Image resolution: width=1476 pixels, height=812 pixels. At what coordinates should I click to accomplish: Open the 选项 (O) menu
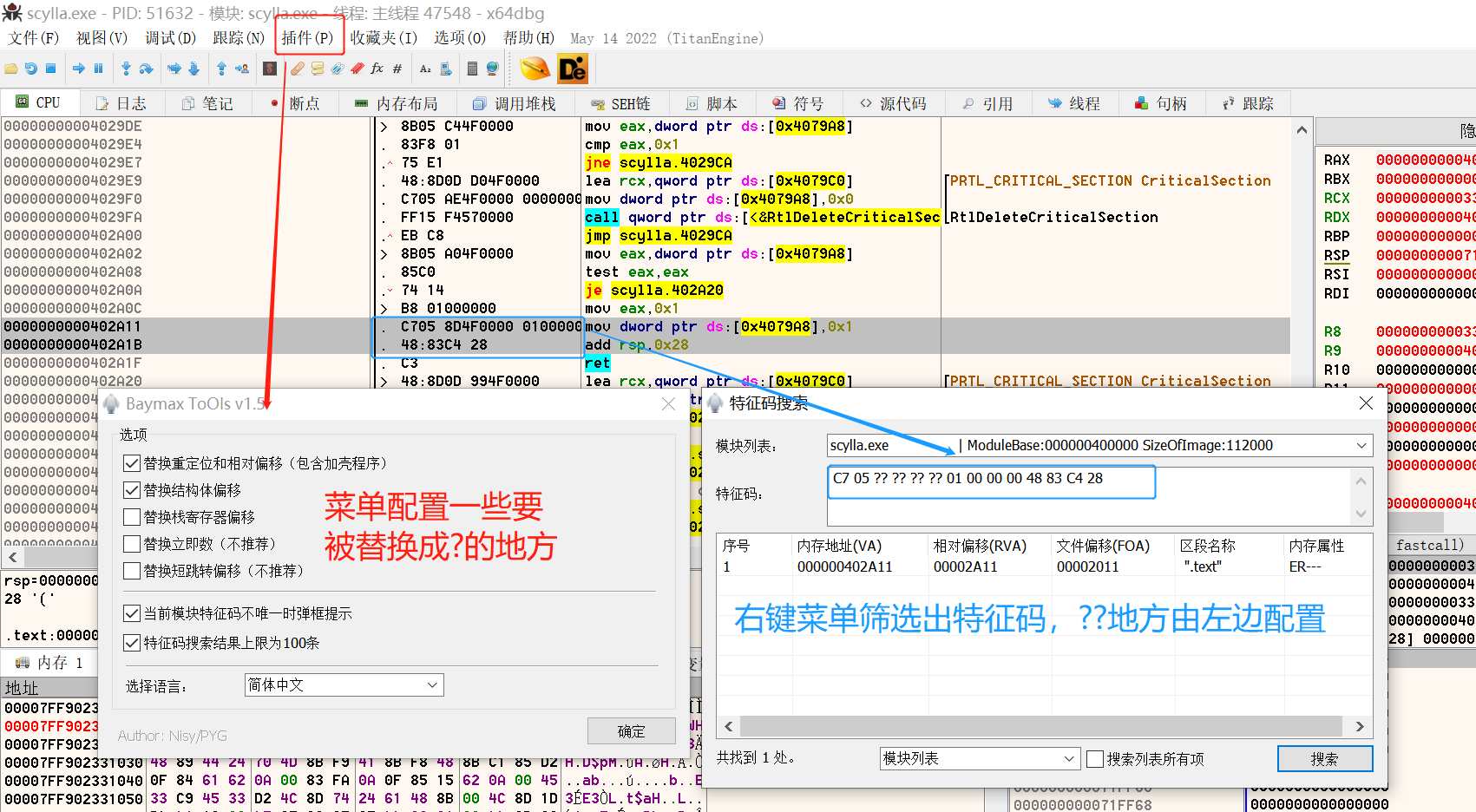(x=460, y=38)
